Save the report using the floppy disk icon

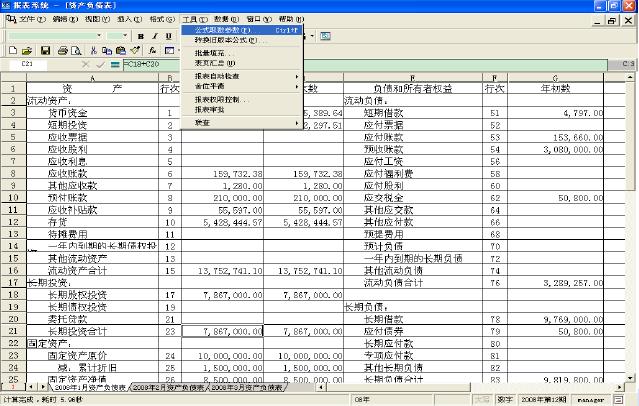[x=45, y=50]
